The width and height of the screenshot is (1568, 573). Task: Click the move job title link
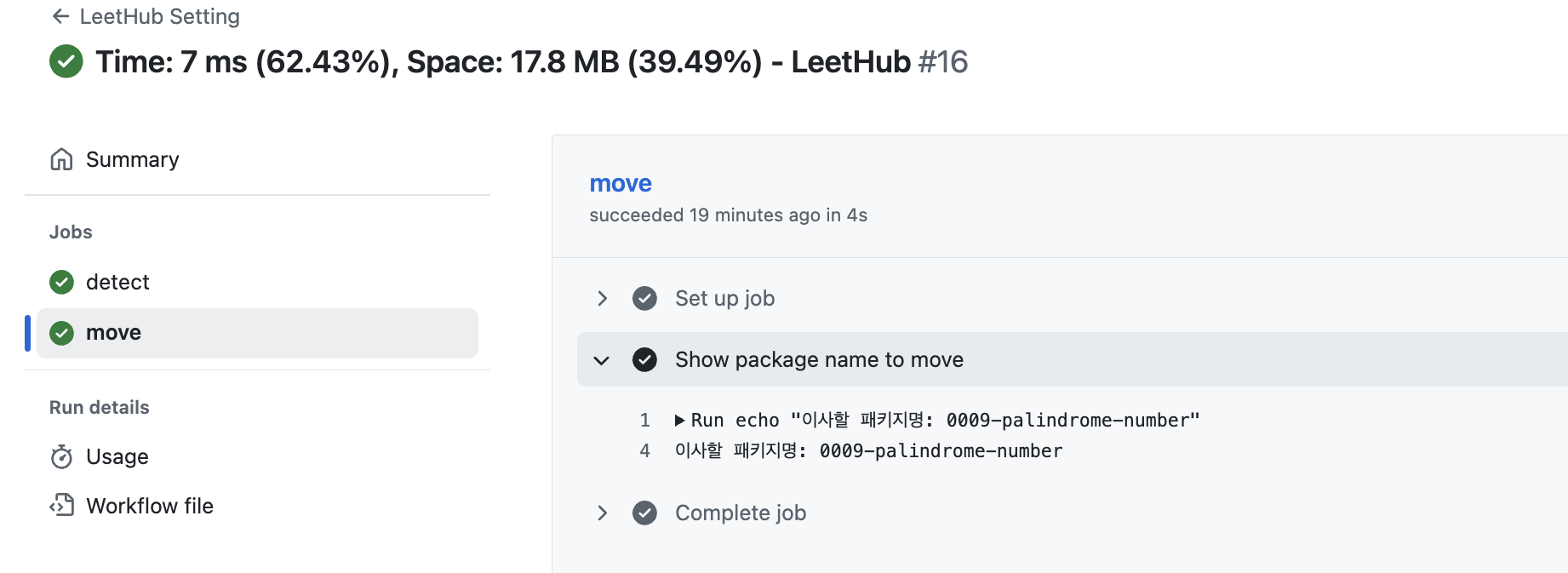point(620,183)
